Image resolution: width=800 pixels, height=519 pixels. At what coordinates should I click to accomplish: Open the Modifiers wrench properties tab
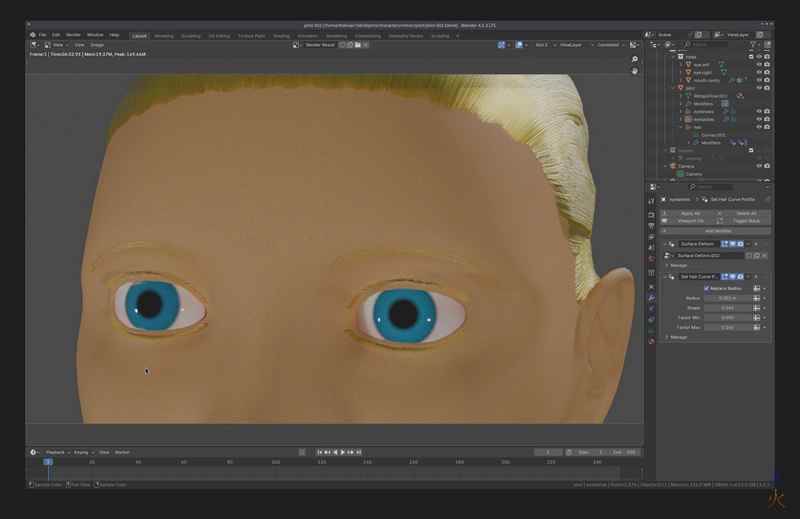tap(651, 297)
